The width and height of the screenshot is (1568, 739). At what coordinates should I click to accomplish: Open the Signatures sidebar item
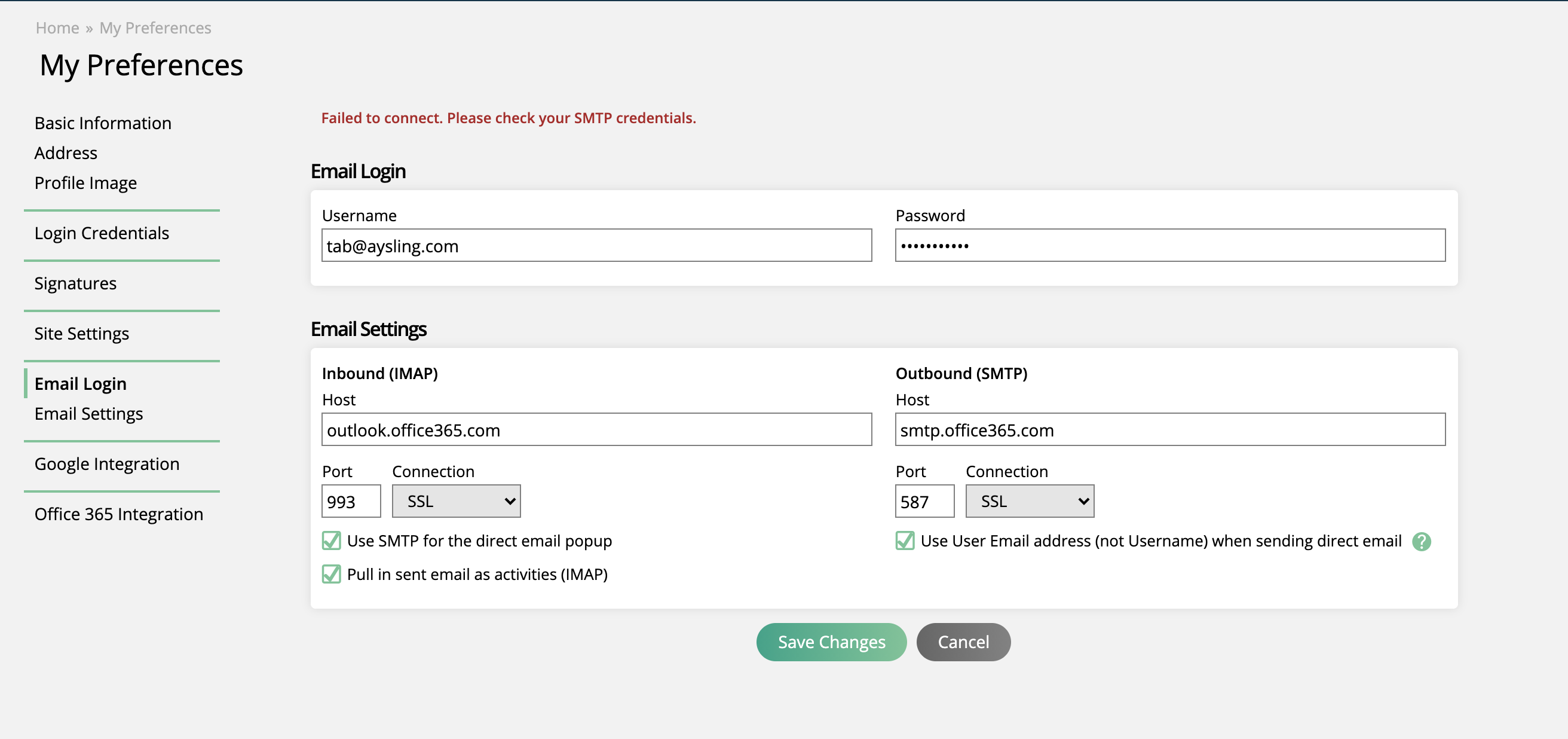[75, 283]
